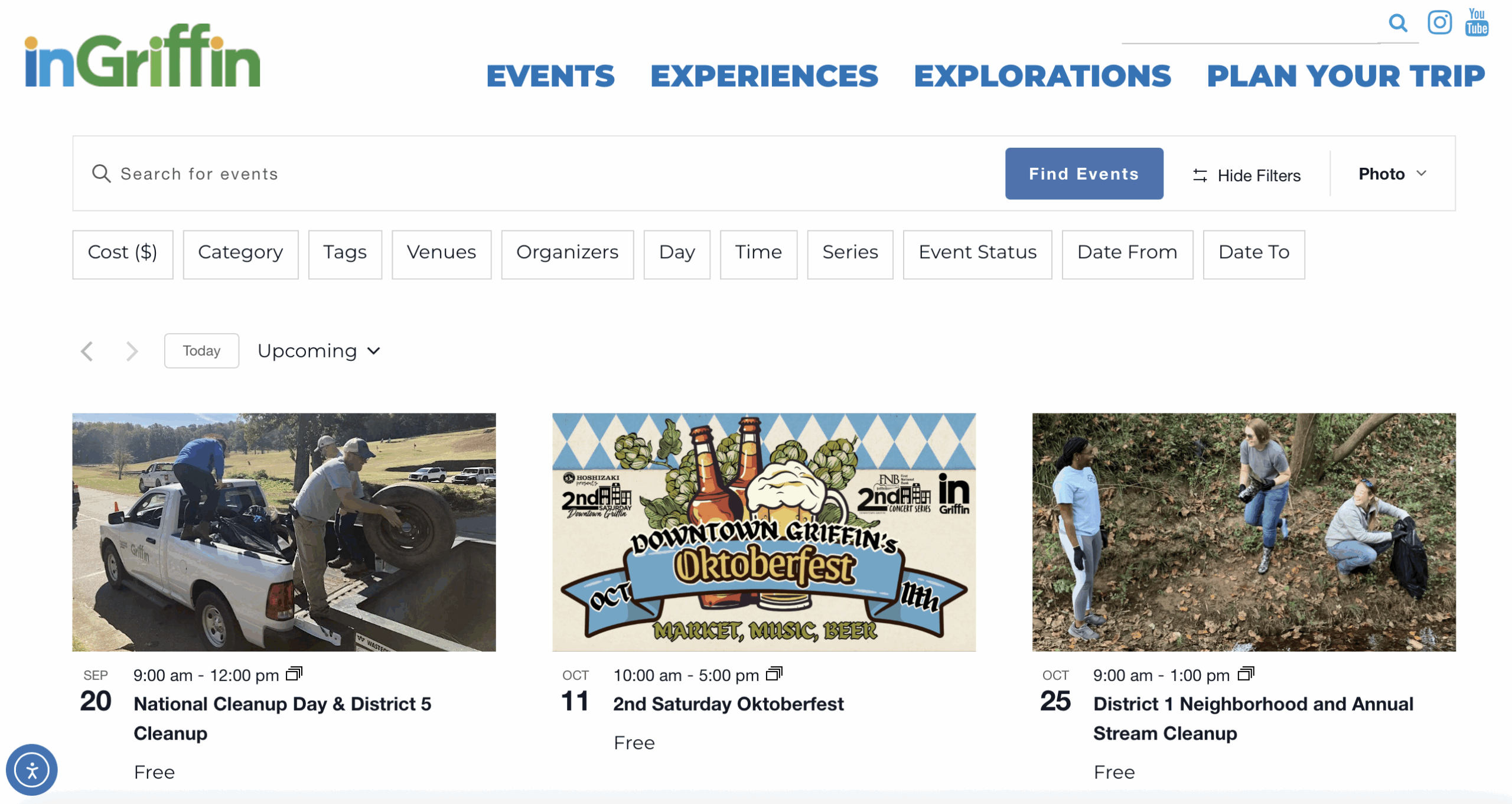Expand the Venues filter

(x=441, y=253)
